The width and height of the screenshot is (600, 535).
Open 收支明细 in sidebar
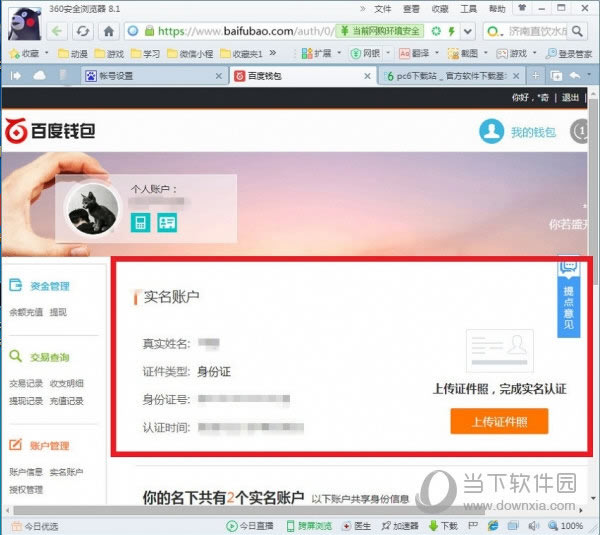(x=67, y=383)
